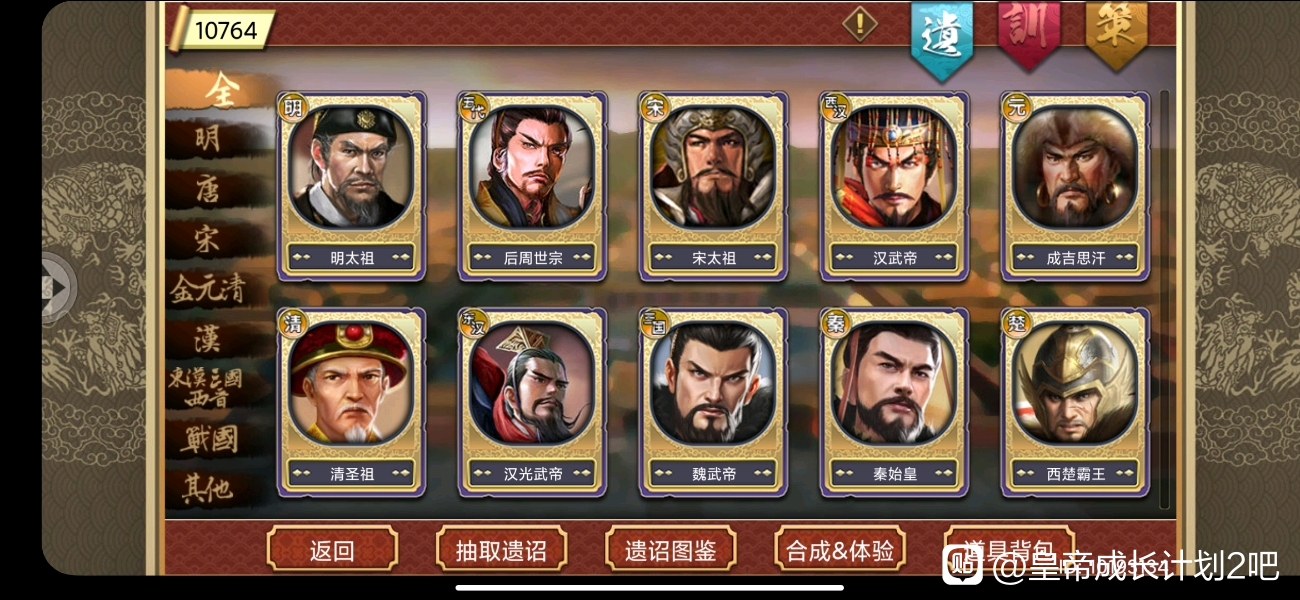
Task: Click the 抽取遗诏 button
Action: pos(501,550)
